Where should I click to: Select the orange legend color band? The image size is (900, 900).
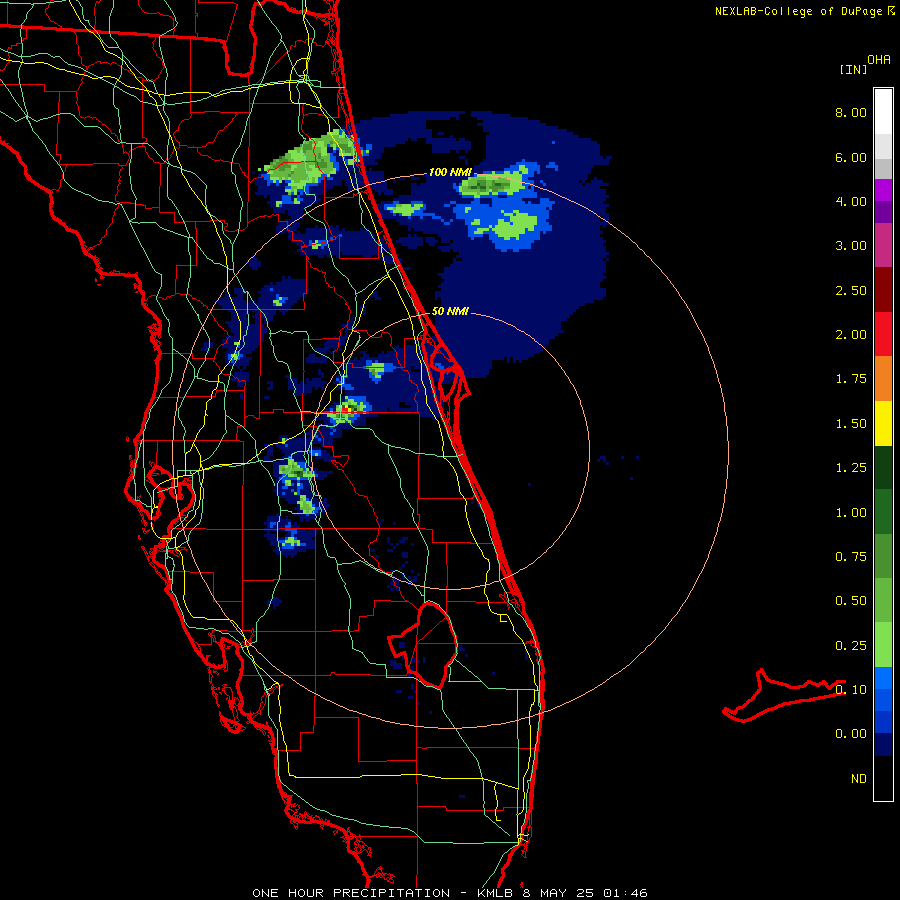(883, 379)
